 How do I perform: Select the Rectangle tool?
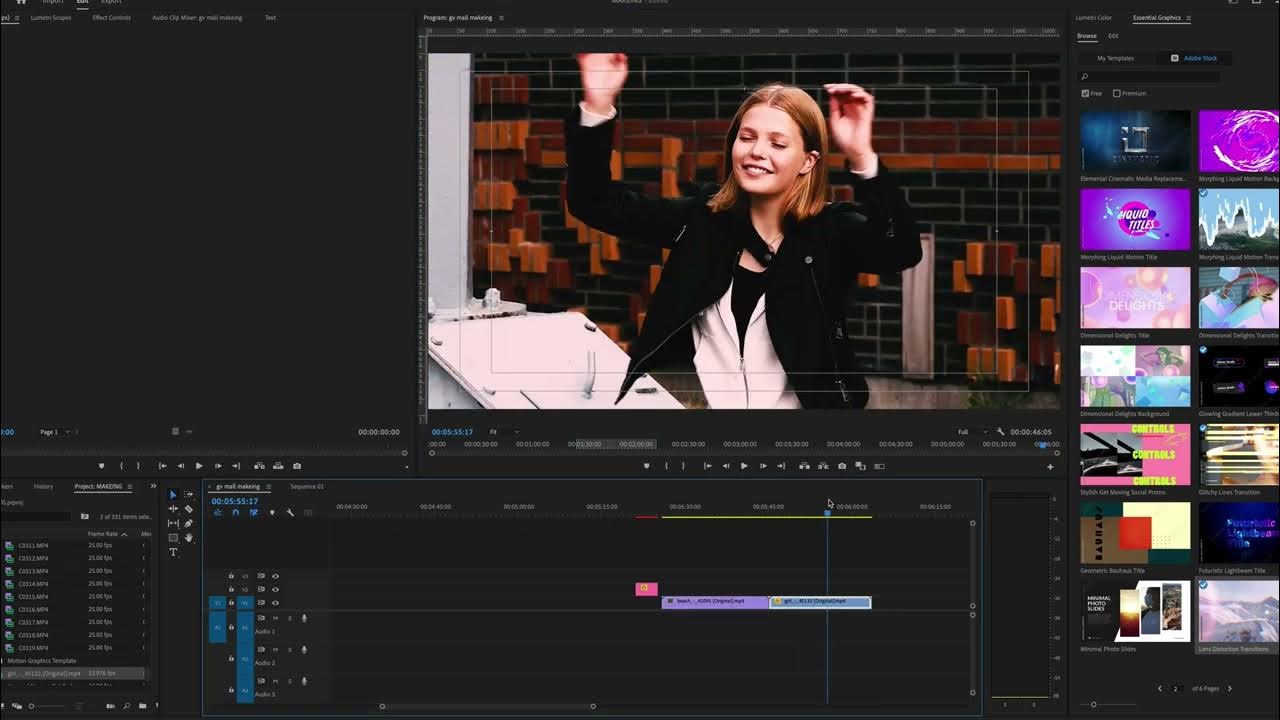(173, 538)
